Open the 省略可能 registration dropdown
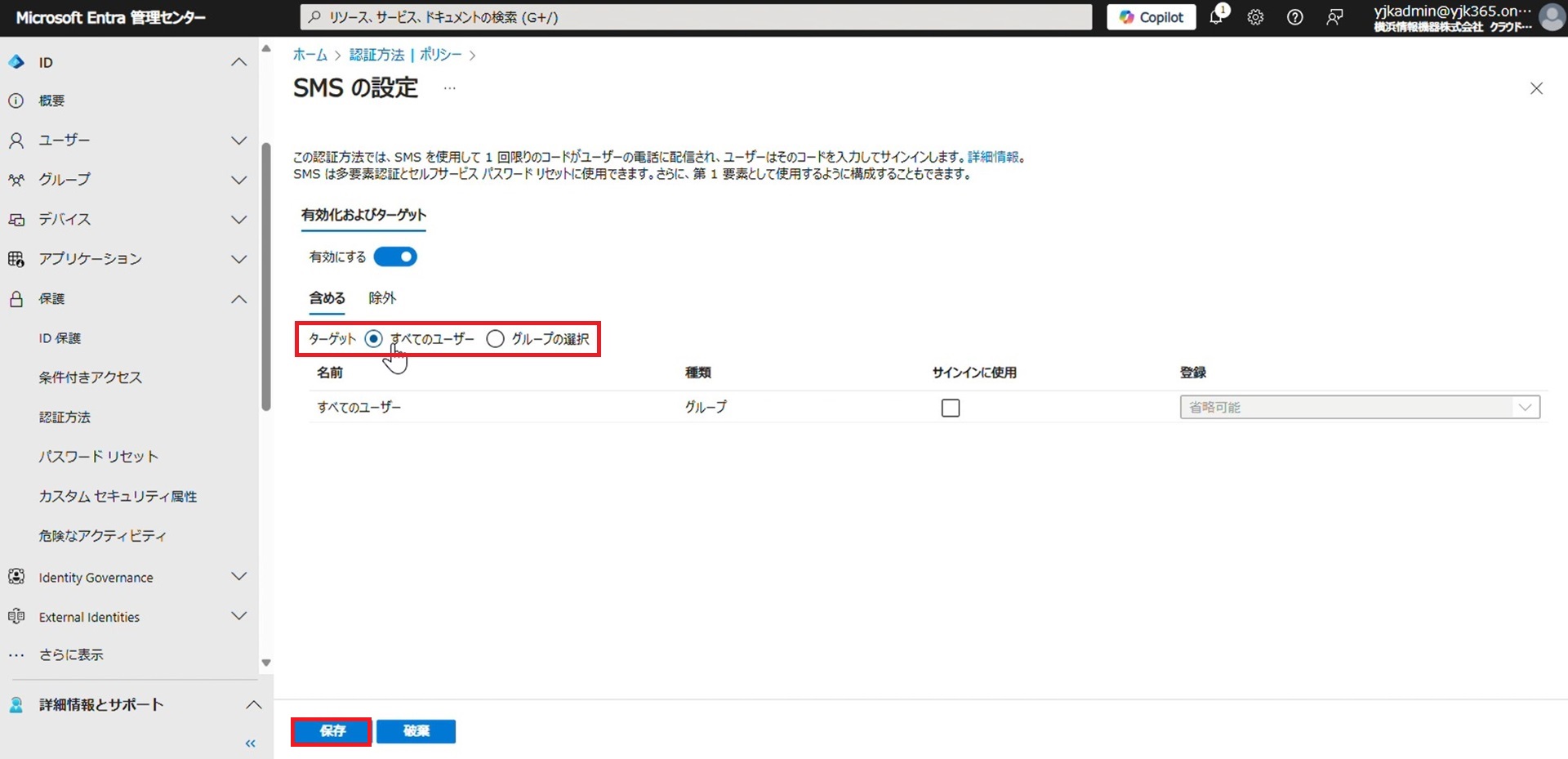 tap(1359, 407)
